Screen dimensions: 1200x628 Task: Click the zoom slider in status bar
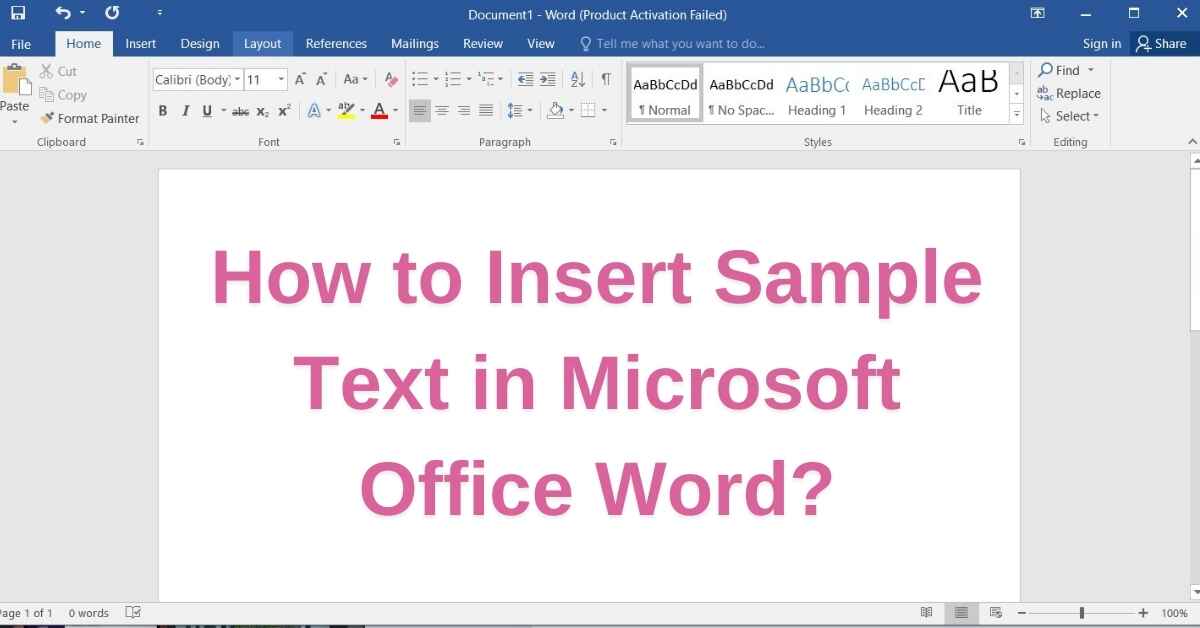pyautogui.click(x=1081, y=613)
